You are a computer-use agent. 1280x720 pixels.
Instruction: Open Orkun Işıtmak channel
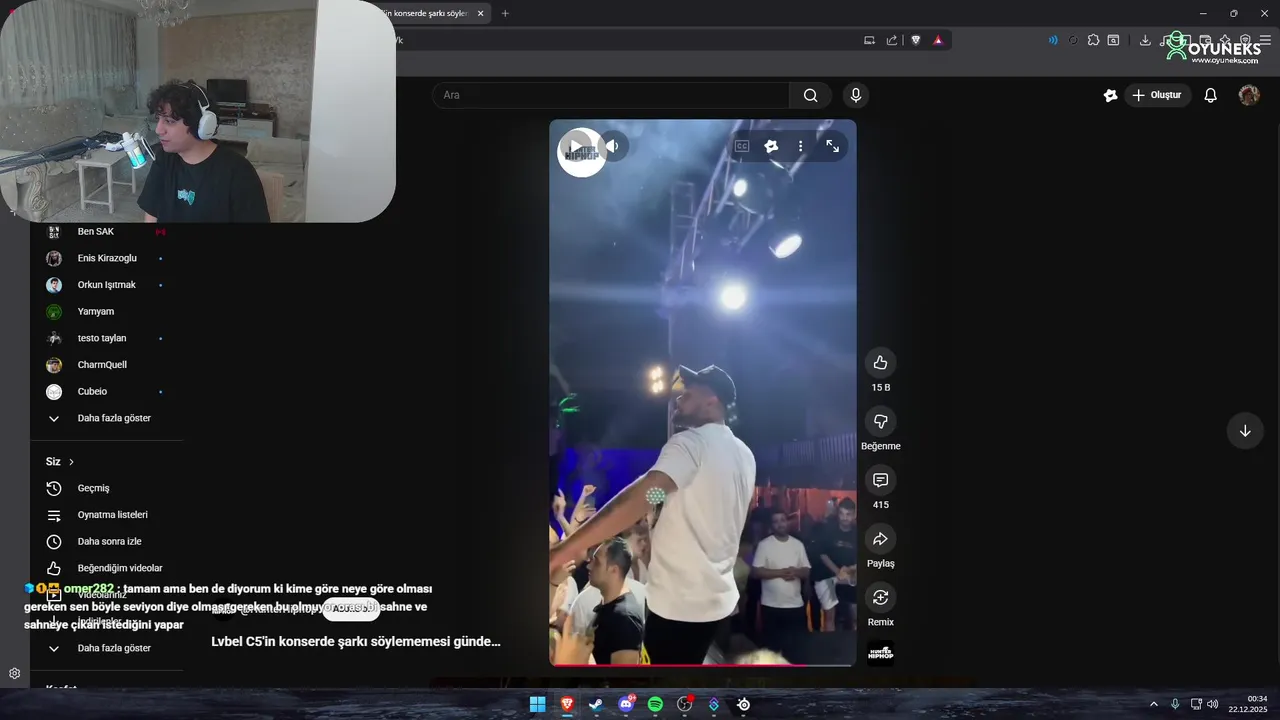(107, 285)
